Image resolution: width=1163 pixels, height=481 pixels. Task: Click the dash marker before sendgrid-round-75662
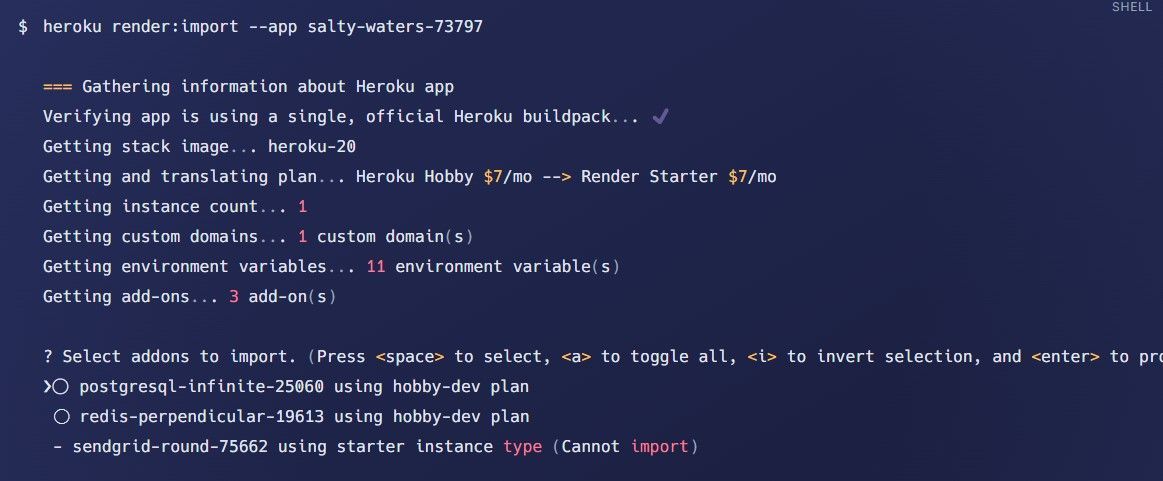pyautogui.click(x=58, y=447)
